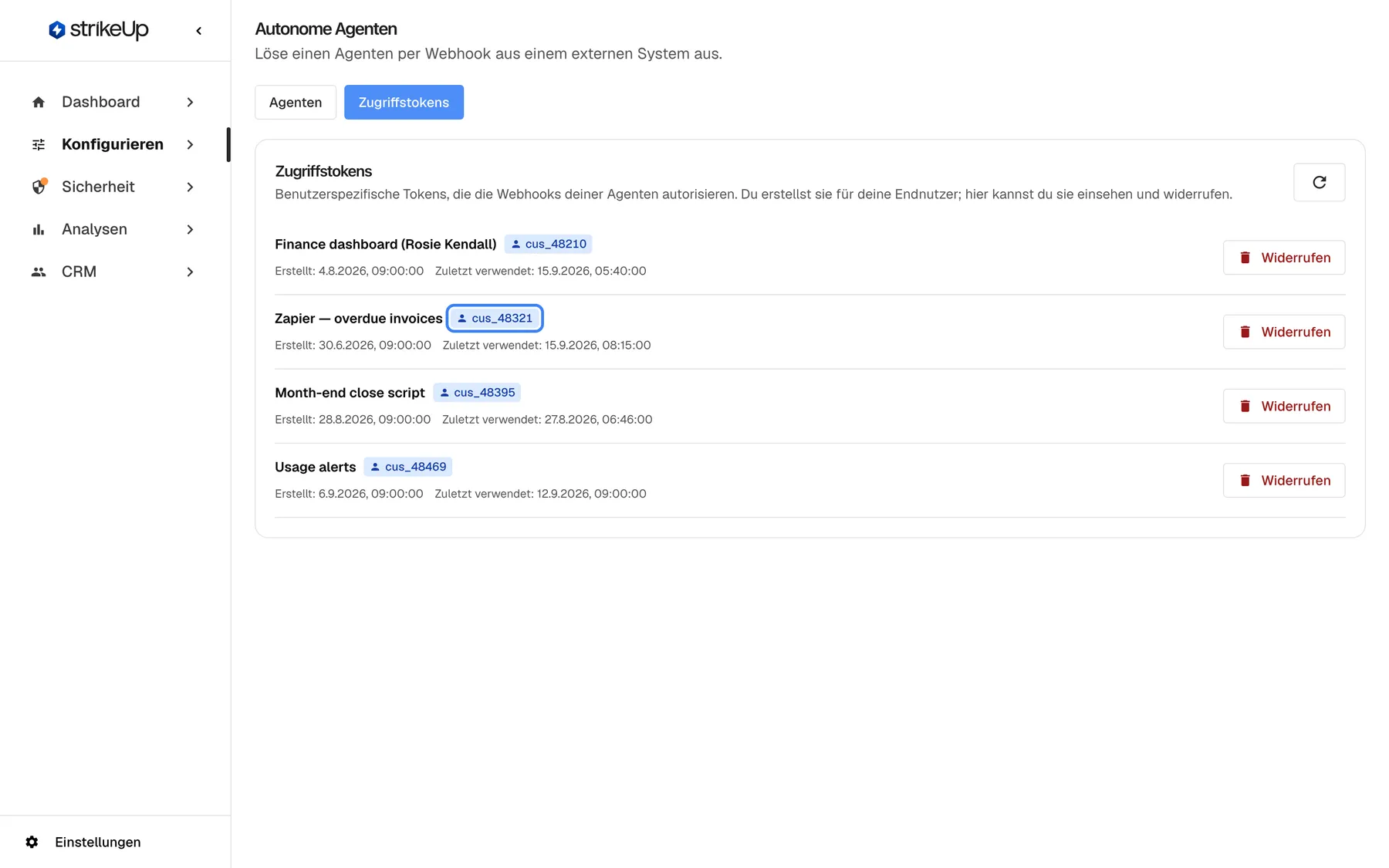This screenshot has width=1389, height=868.
Task: Click user icon in cus_48395 badge
Action: (x=444, y=393)
